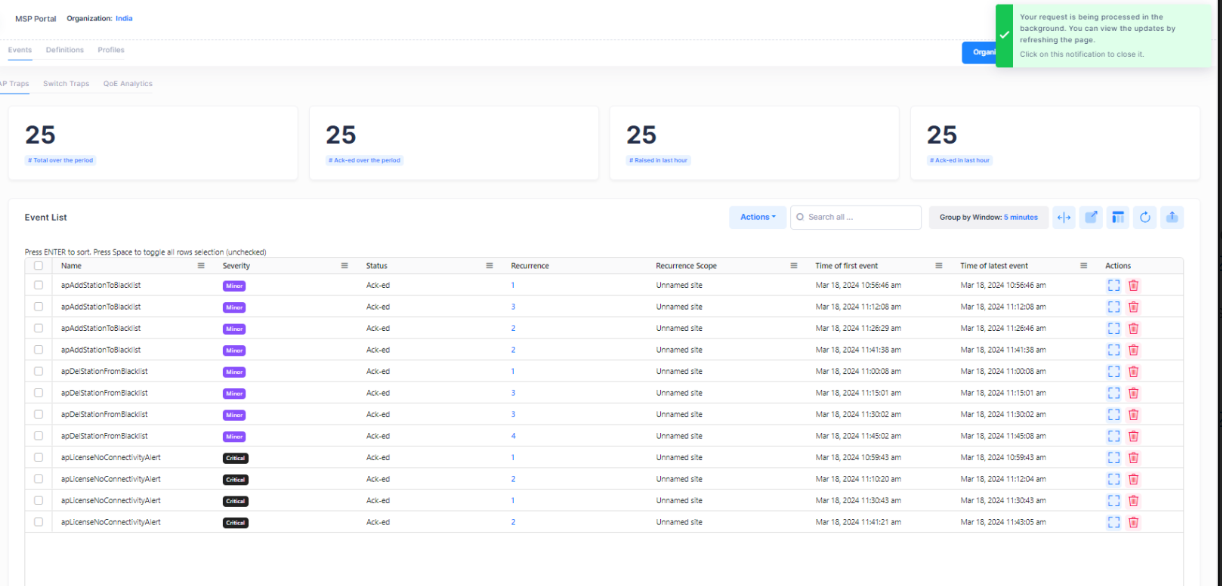Switch to the Switch Traps tab

66,84
